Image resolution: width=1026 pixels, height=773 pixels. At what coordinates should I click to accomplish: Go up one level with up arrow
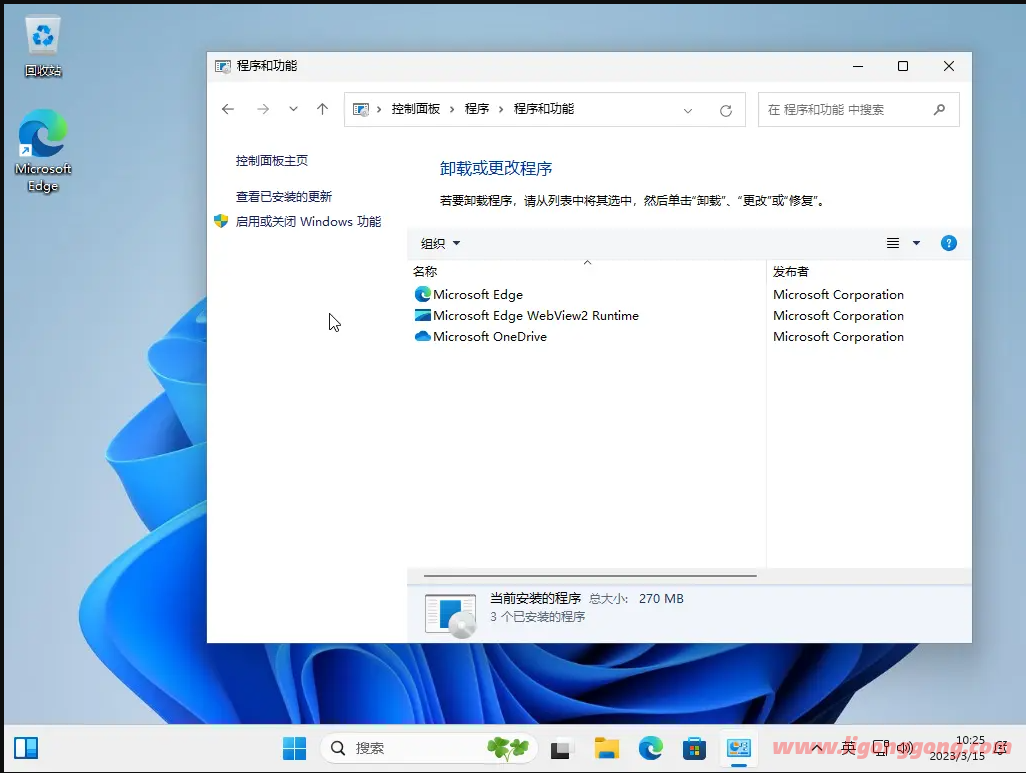323,109
